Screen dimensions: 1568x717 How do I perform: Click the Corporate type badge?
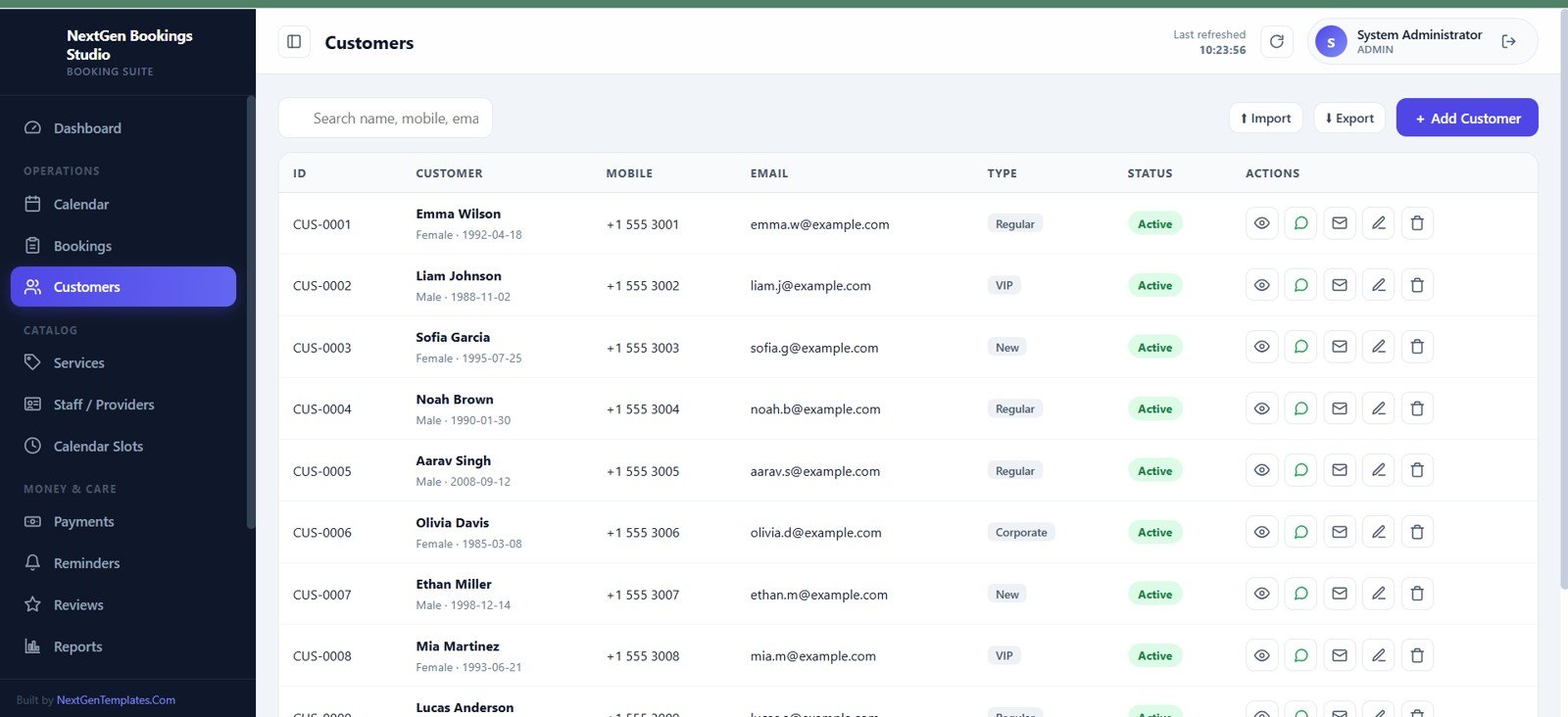coord(1021,533)
